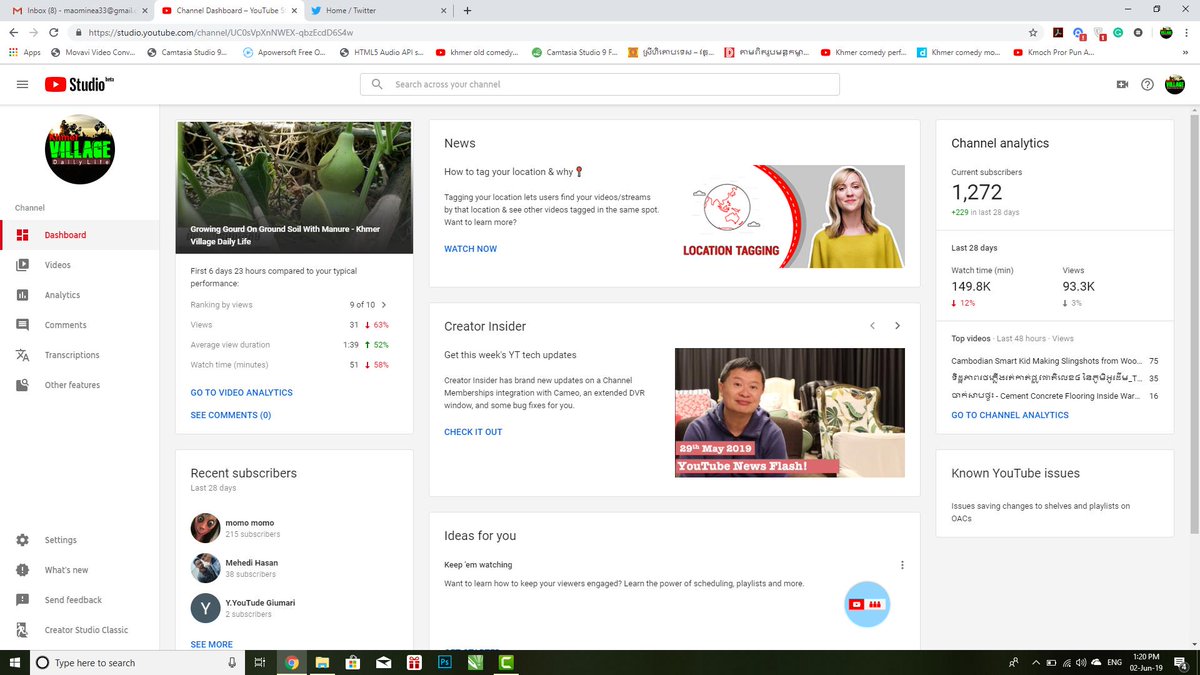This screenshot has width=1200, height=675.
Task: Open the khmer old comedy bookmark
Action: pyautogui.click(x=476, y=52)
